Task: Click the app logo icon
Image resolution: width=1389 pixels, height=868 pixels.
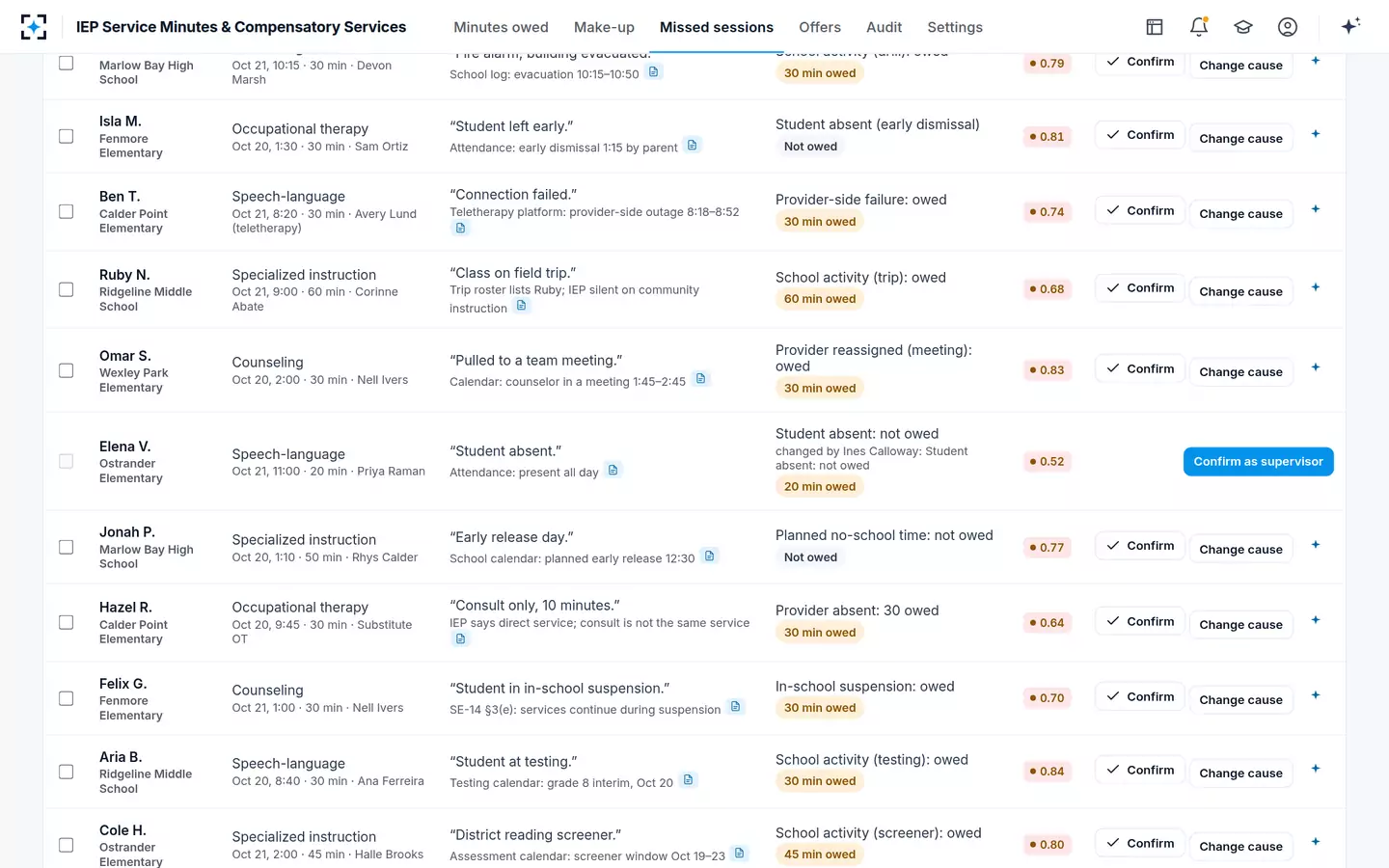Action: (34, 27)
